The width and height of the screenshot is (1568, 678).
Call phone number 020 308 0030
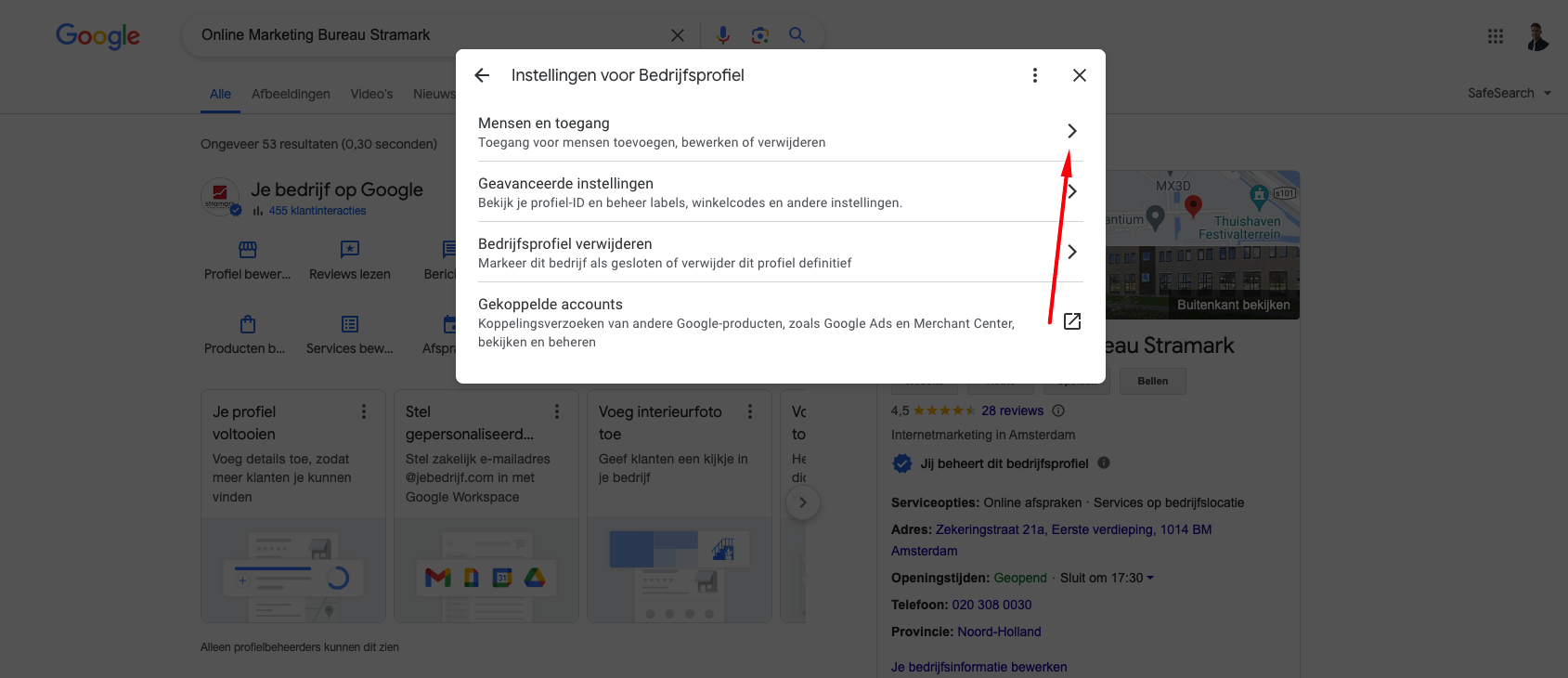tap(991, 605)
